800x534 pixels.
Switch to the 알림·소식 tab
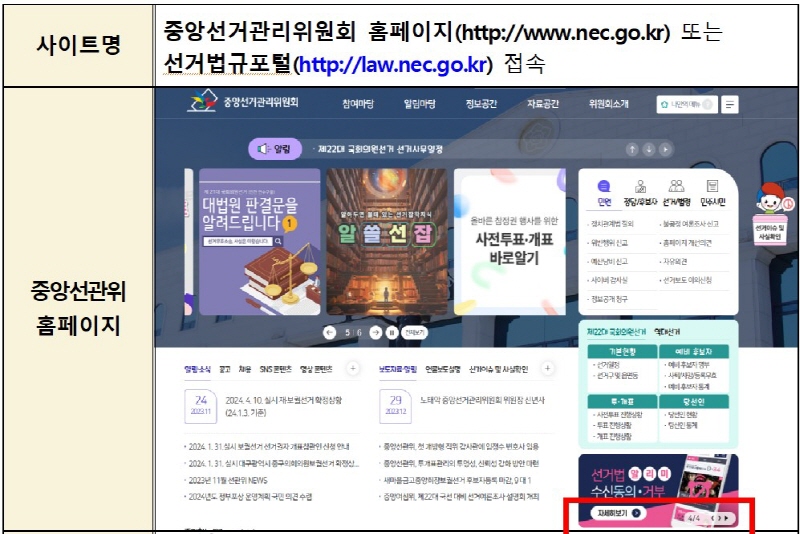197,369
